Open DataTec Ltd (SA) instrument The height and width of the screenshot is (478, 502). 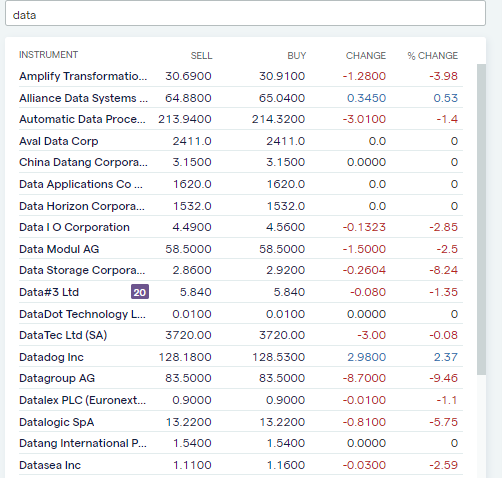tap(63, 335)
